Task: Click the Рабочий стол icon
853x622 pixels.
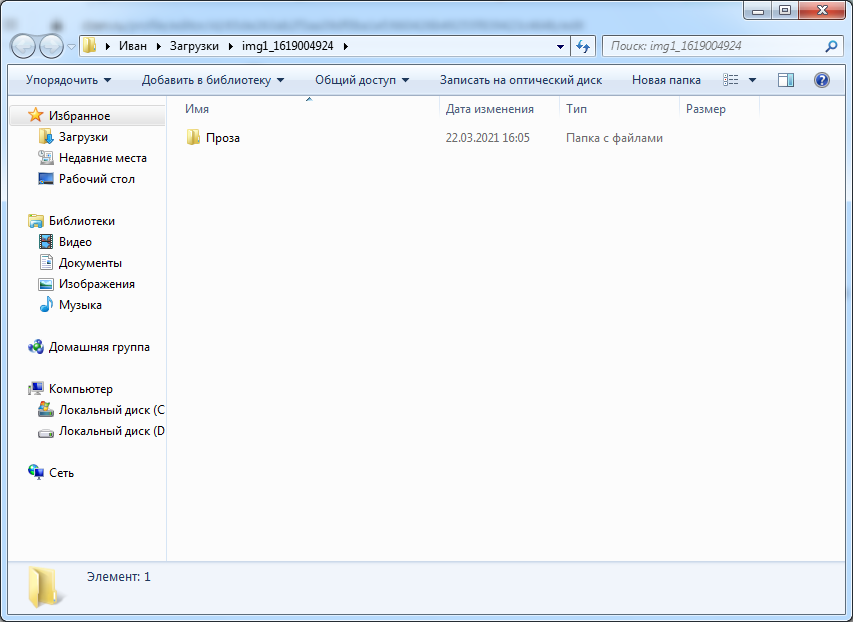Action: point(46,178)
